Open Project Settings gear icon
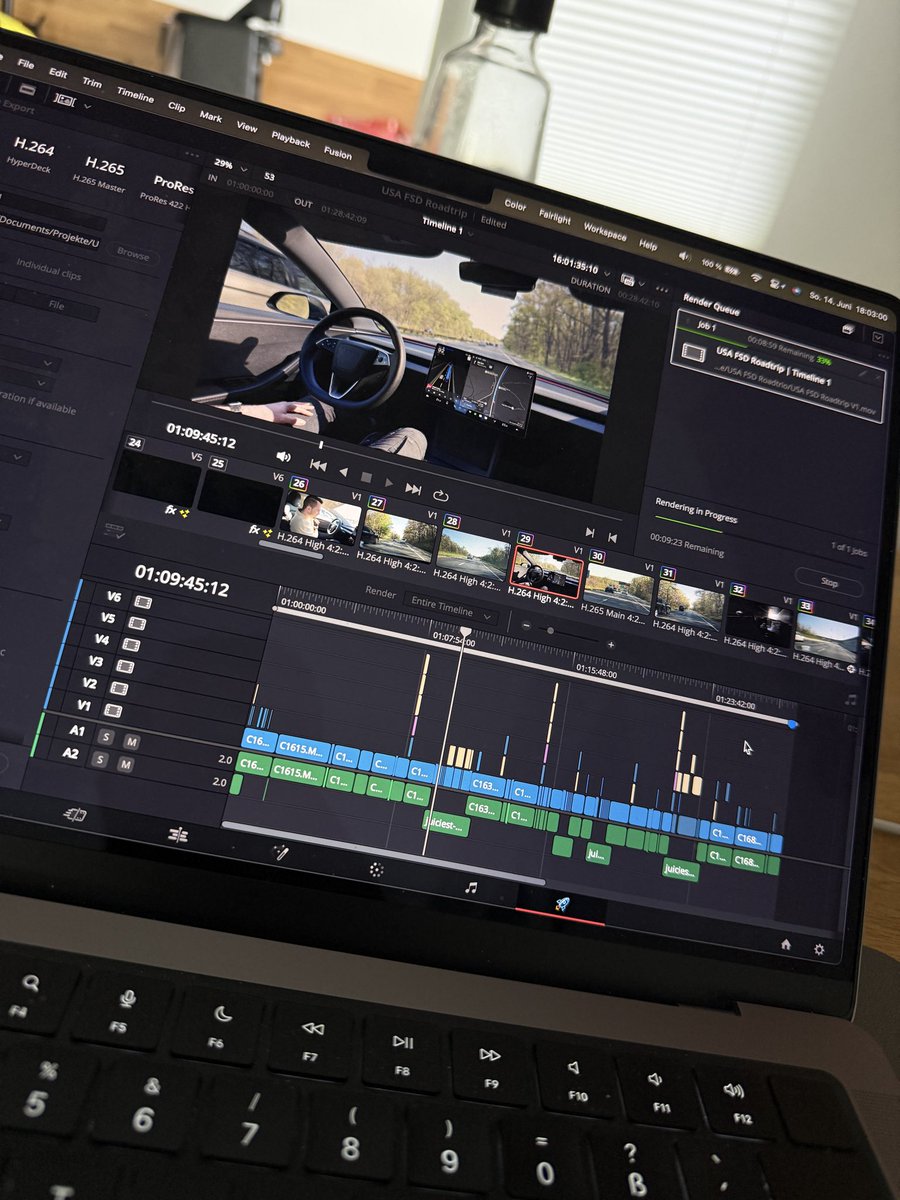 click(x=820, y=949)
